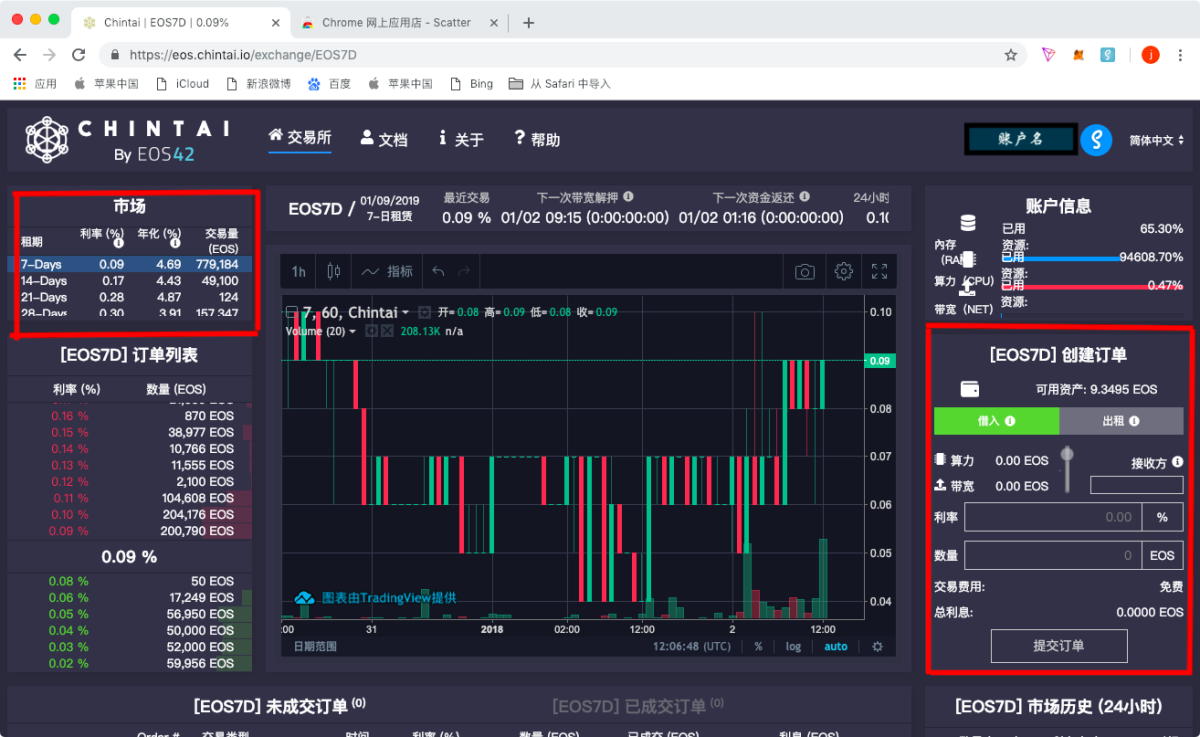Reload the page in Chrome
This screenshot has width=1200, height=737.
click(x=78, y=55)
